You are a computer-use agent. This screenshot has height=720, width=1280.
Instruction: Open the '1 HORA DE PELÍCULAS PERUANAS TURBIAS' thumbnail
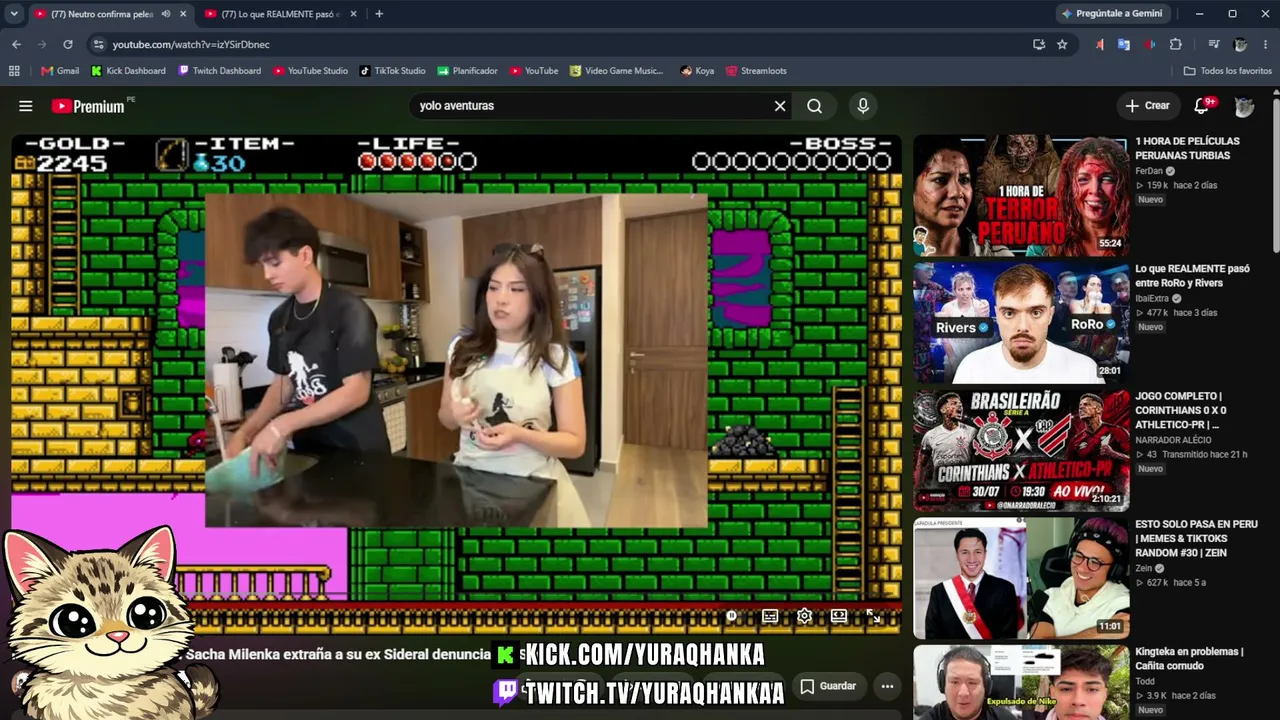tap(1021, 195)
